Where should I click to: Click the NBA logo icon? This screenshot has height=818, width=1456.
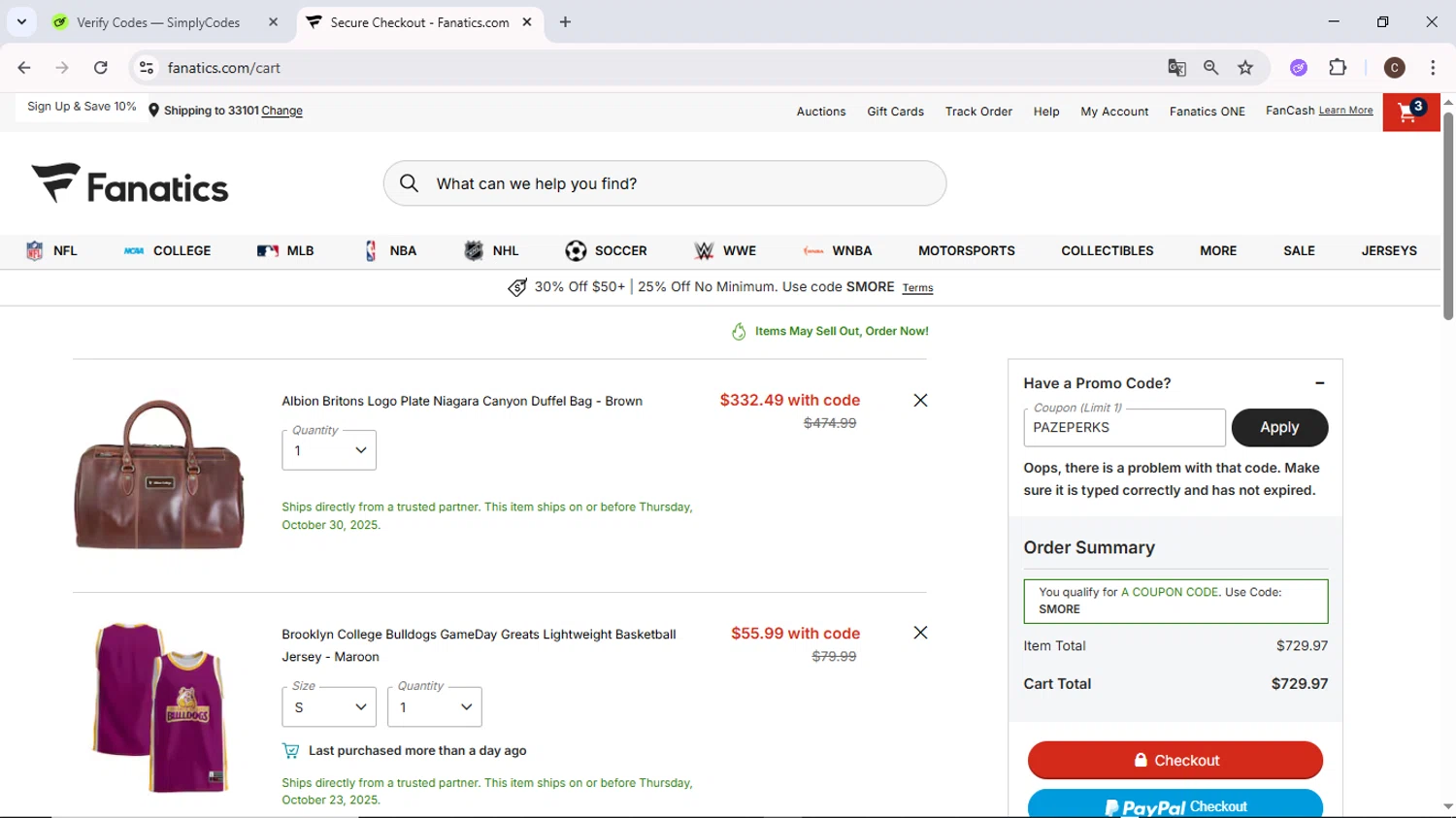click(371, 250)
